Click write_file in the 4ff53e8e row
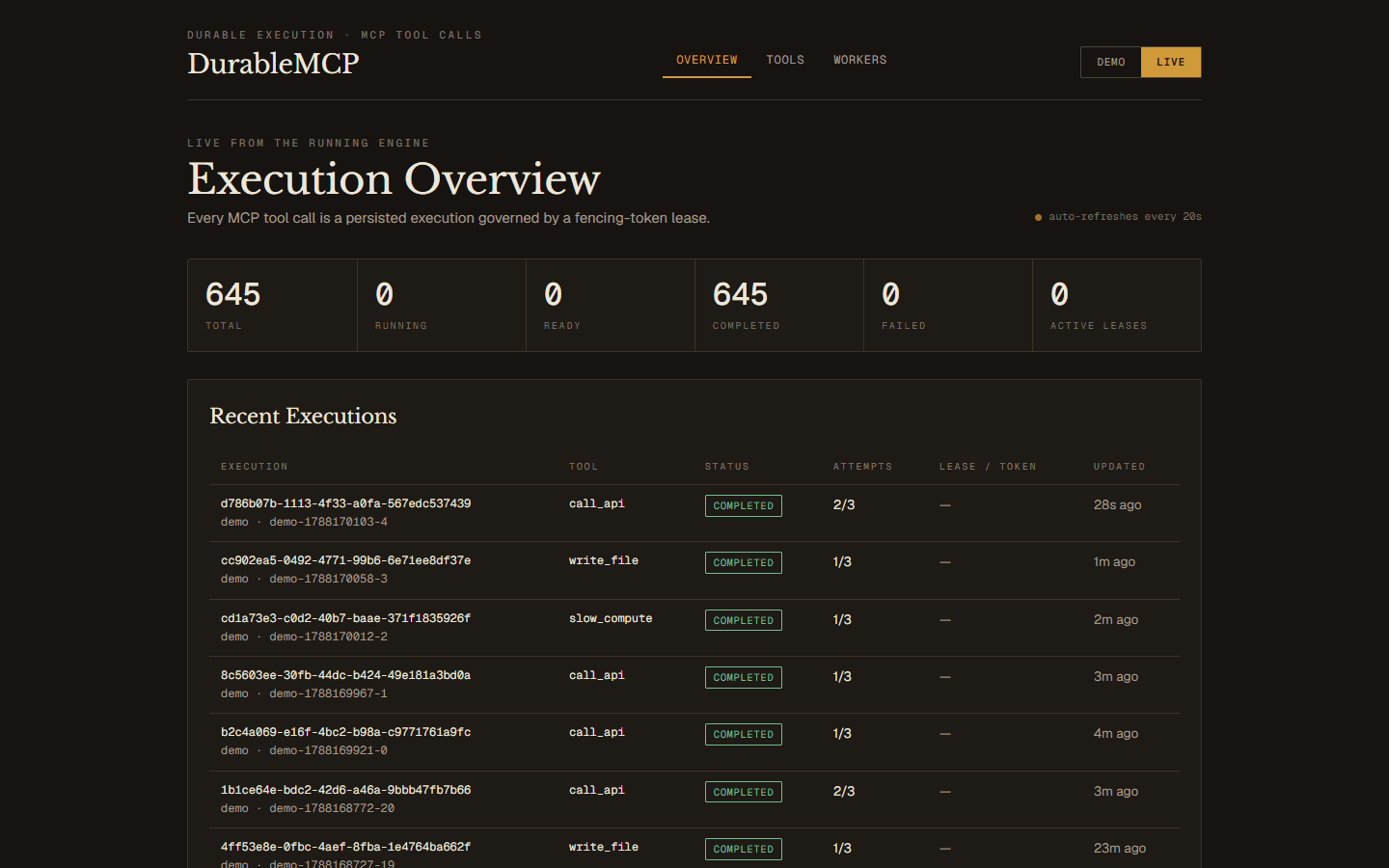 pos(604,847)
